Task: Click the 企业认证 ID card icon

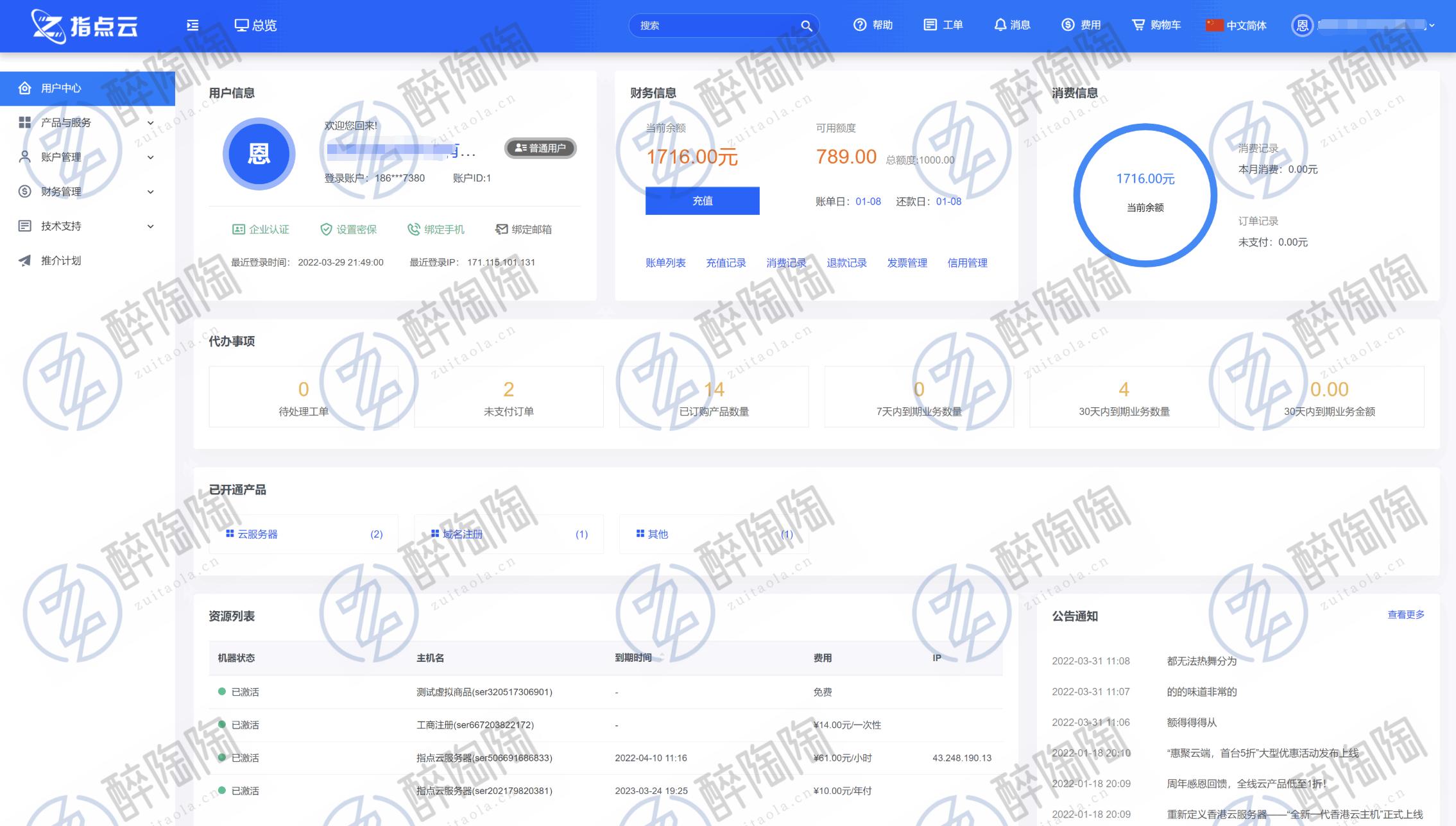Action: 238,230
